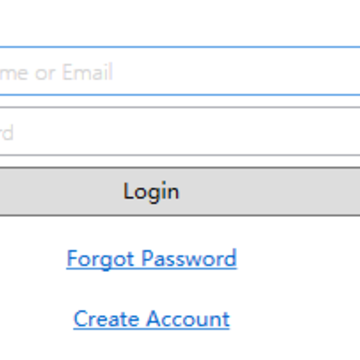Viewport: 360px width, 360px height.
Task: Reset password through Forgot Password link
Action: 152,259
